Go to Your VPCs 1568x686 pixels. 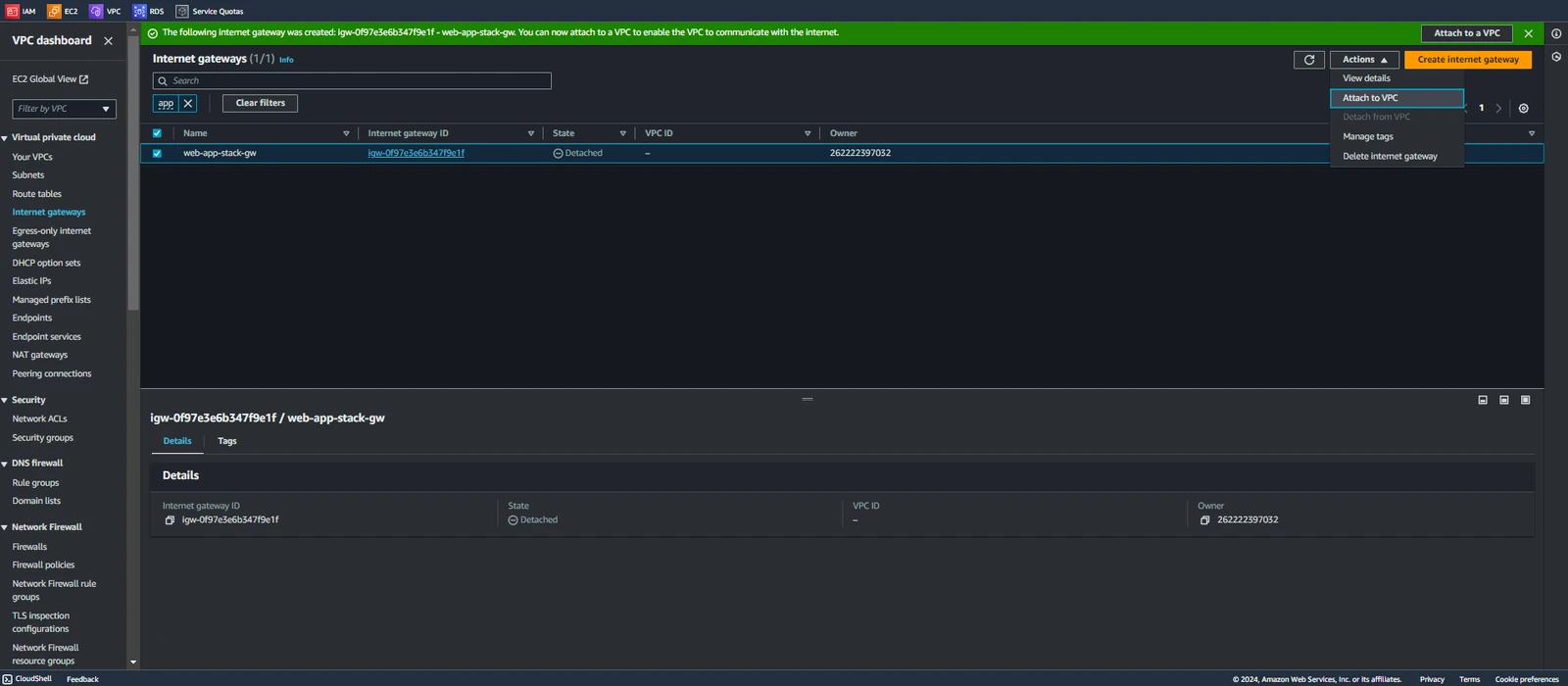pyautogui.click(x=32, y=157)
